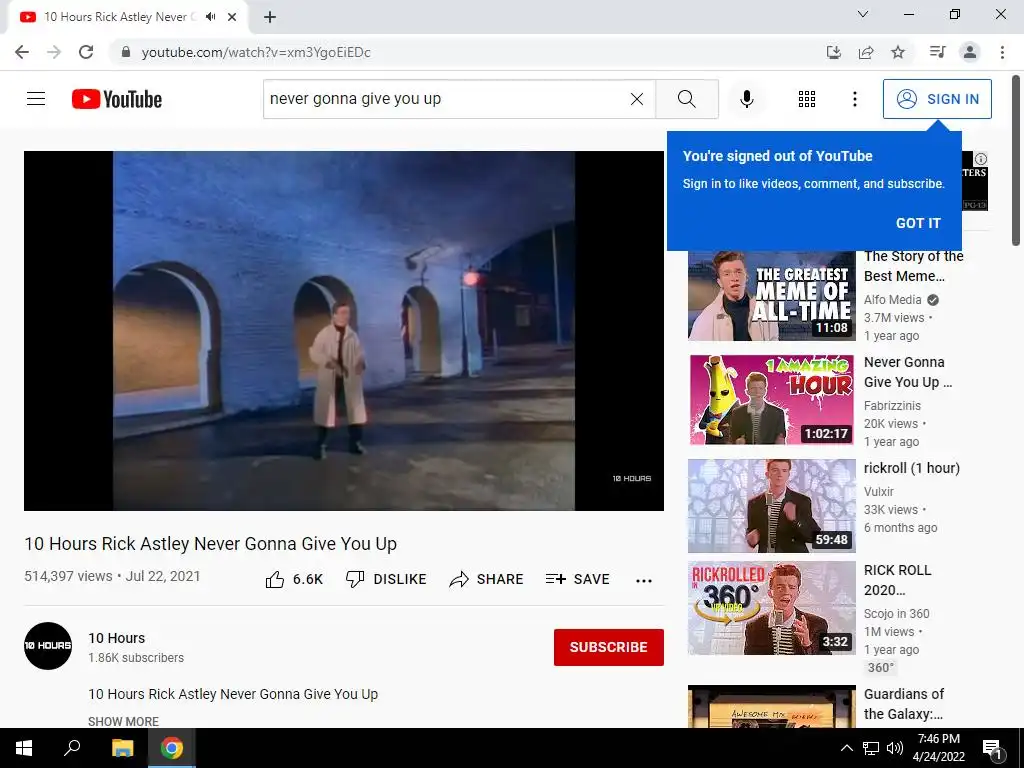This screenshot has height=768, width=1024.
Task: View site info via padlock icon
Action: coord(125,52)
